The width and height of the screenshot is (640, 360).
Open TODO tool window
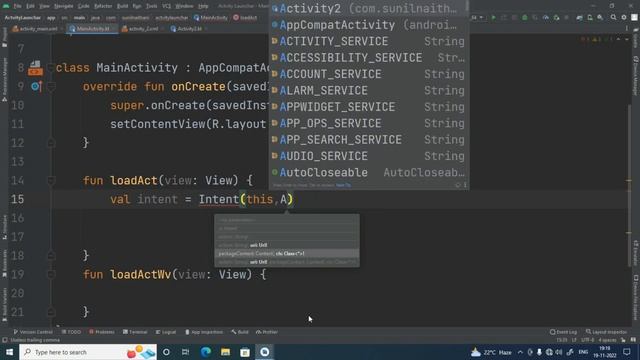click(x=71, y=332)
